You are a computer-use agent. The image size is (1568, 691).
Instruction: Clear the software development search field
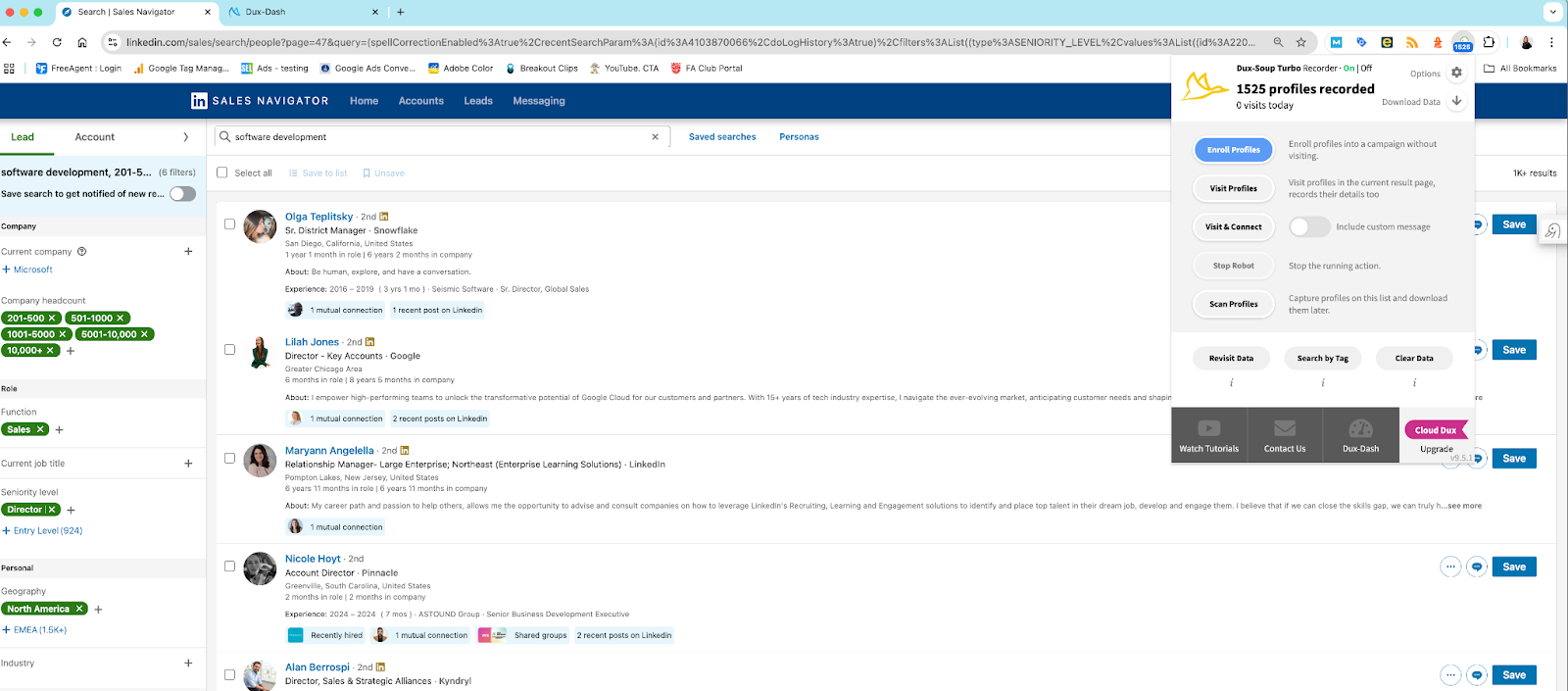(x=655, y=137)
